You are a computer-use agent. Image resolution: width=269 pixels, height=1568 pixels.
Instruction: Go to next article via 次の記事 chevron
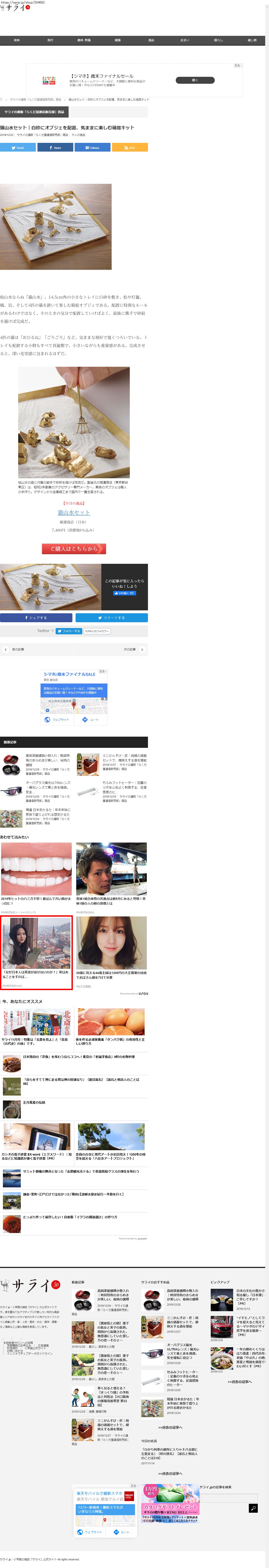(142, 650)
